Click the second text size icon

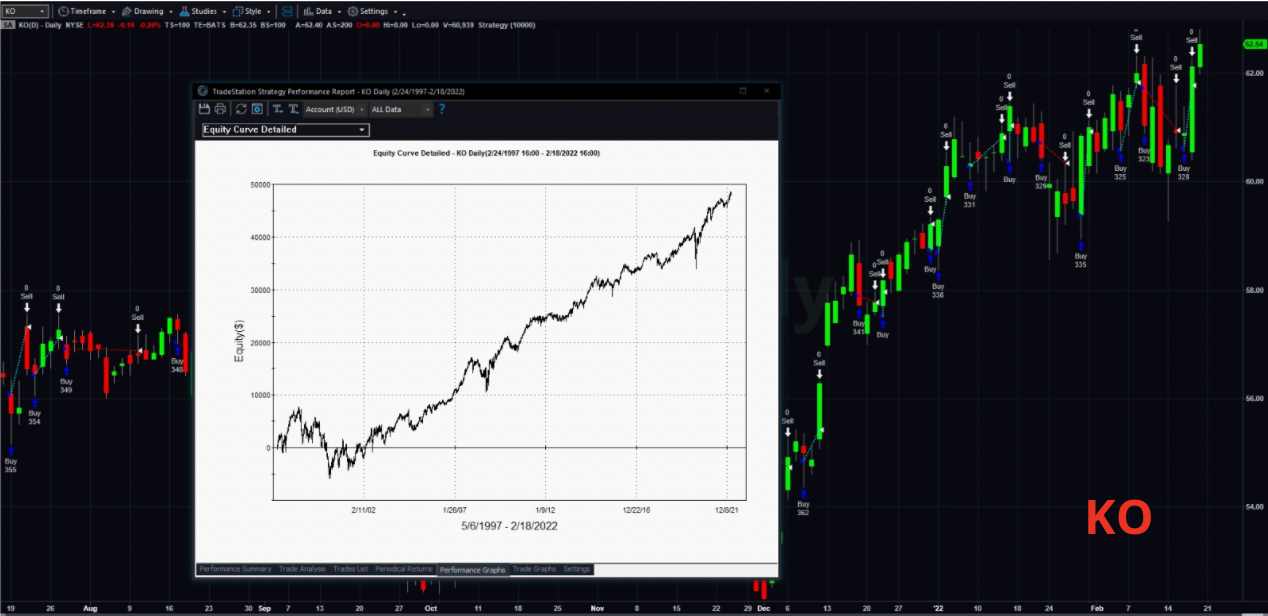pyautogui.click(x=294, y=109)
